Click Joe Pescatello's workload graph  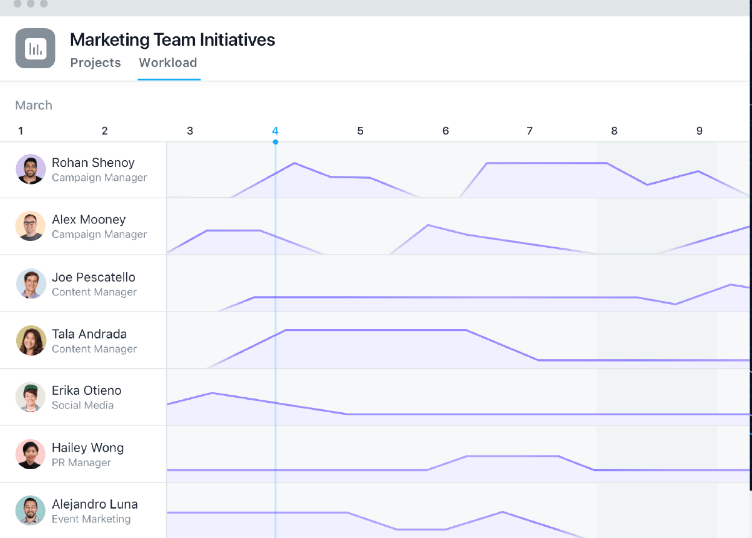(x=458, y=283)
